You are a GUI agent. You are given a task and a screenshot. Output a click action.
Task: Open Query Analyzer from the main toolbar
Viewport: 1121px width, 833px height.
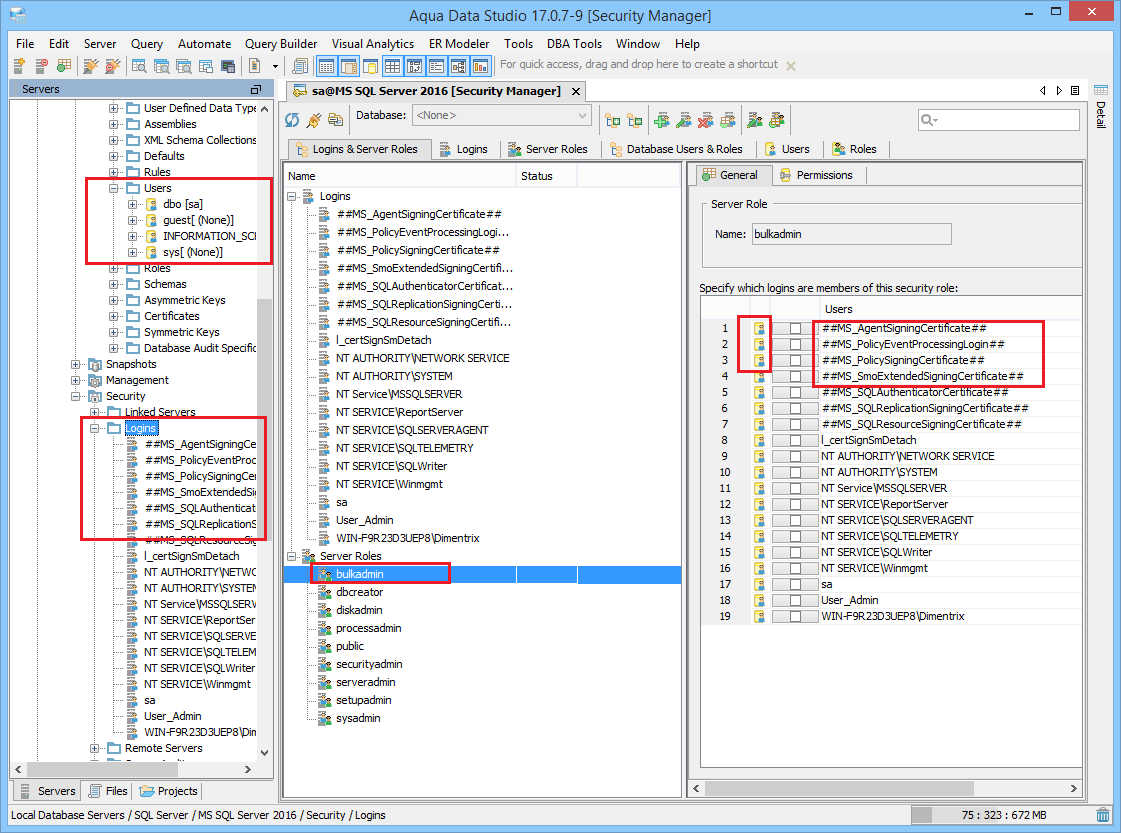pyautogui.click(x=139, y=66)
